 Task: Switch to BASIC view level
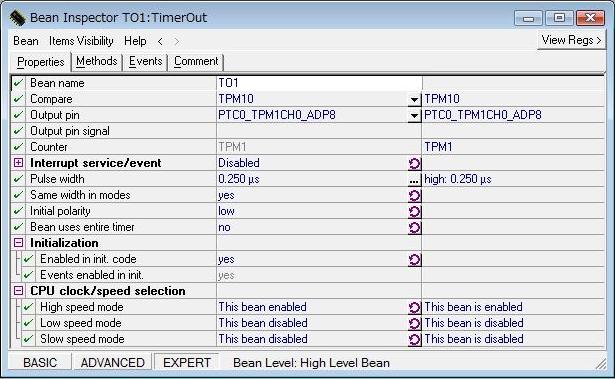(40, 363)
